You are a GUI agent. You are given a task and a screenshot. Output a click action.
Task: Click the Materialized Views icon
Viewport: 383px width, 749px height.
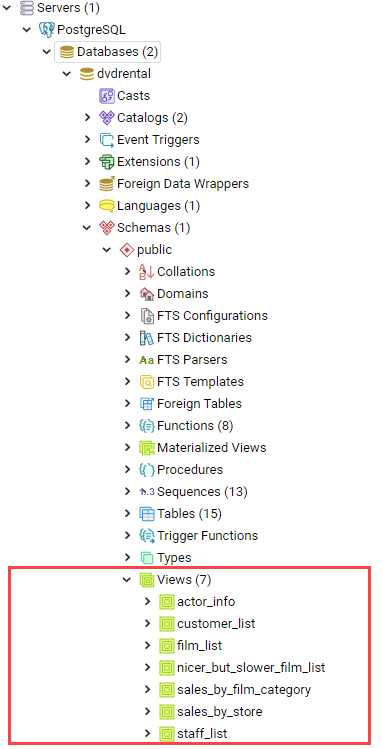pyautogui.click(x=147, y=448)
